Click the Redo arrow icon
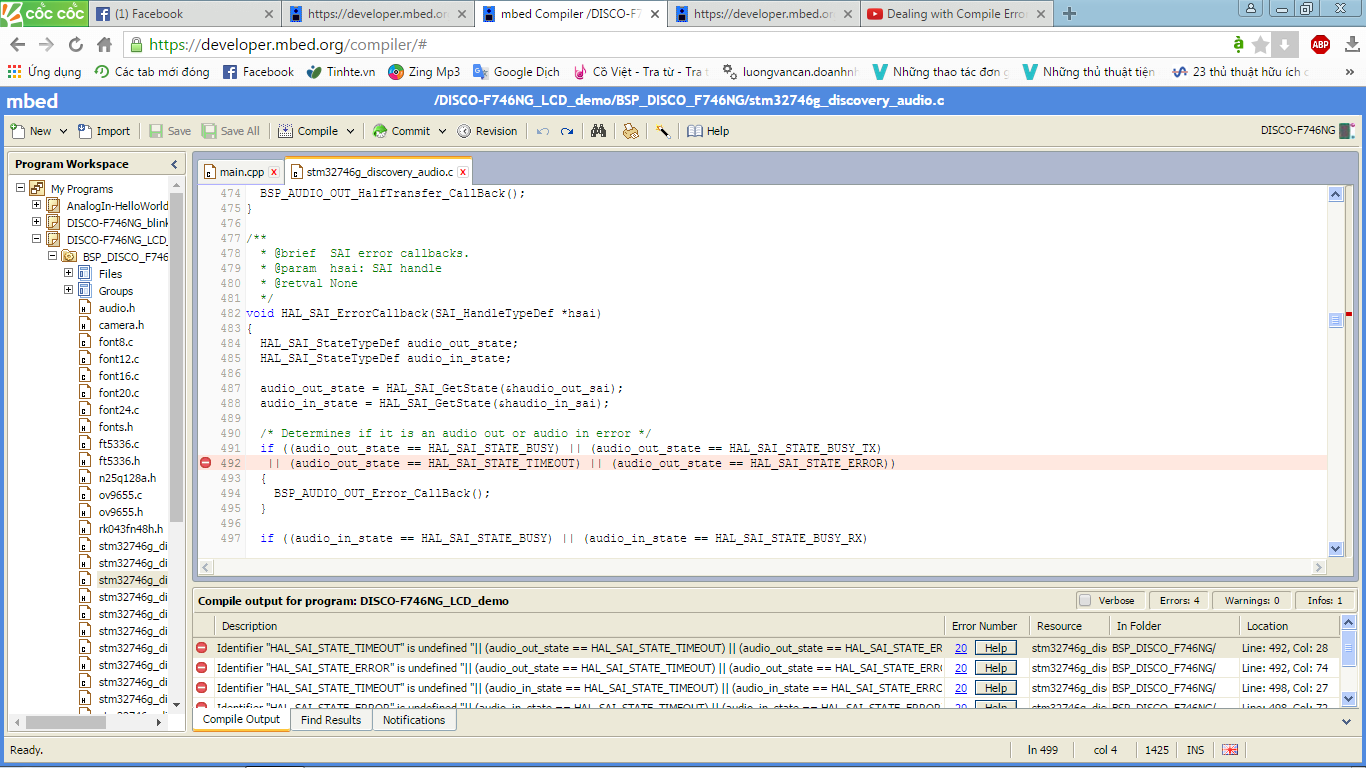1366x768 pixels. coord(567,131)
